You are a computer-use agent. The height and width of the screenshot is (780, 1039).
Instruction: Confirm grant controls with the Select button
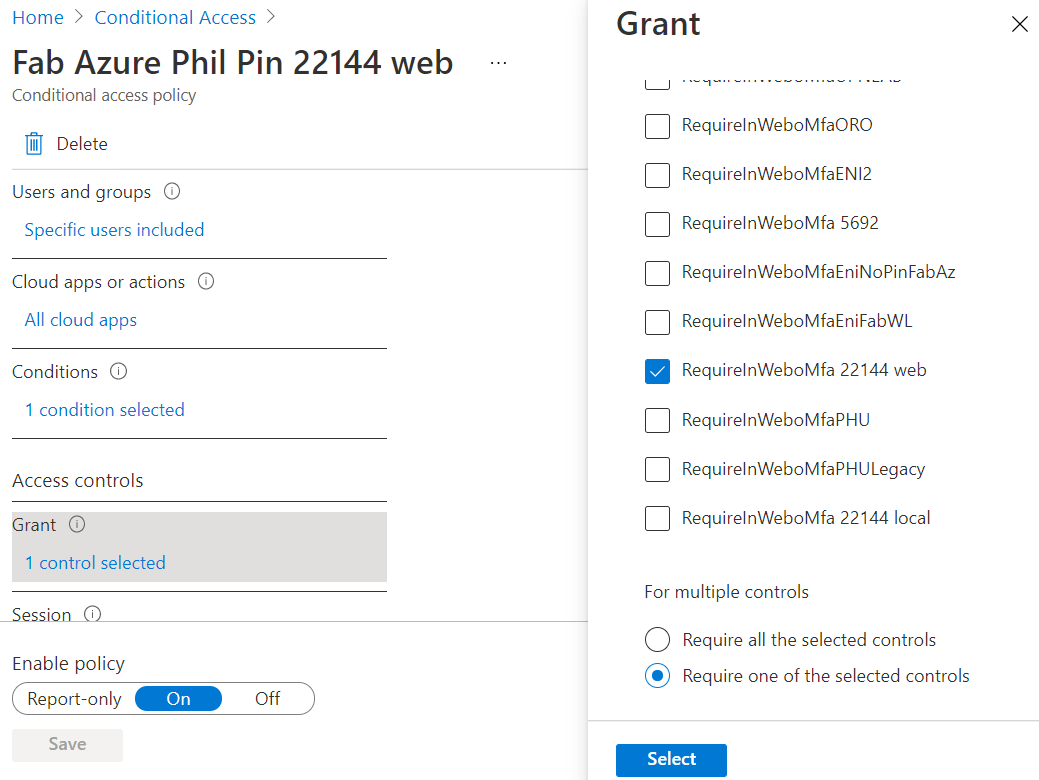pos(671,760)
